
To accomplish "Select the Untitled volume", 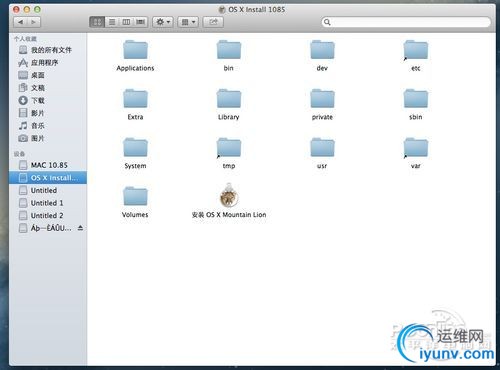I will pyautogui.click(x=48, y=190).
